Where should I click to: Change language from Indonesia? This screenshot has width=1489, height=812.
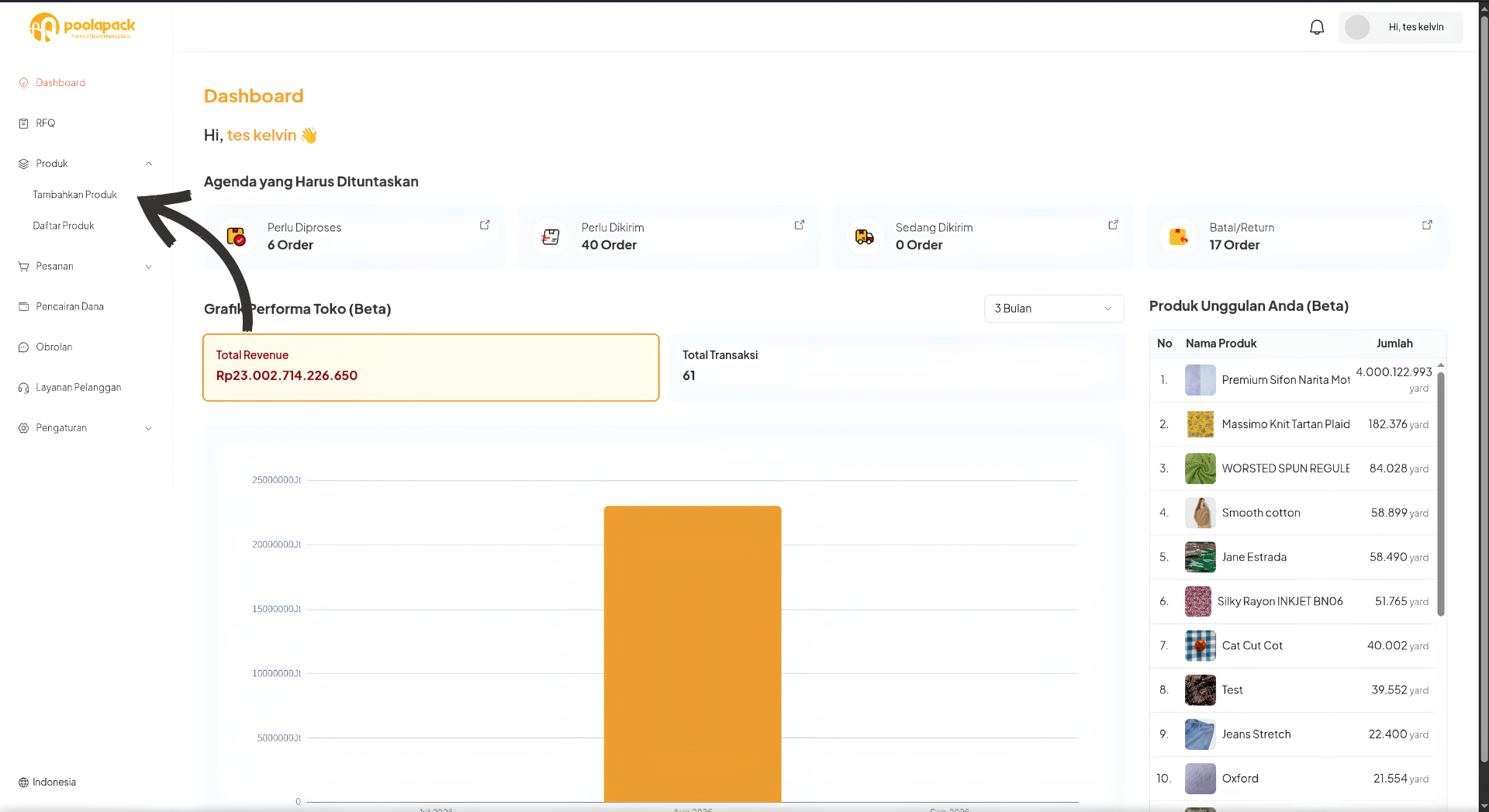pyautogui.click(x=47, y=782)
